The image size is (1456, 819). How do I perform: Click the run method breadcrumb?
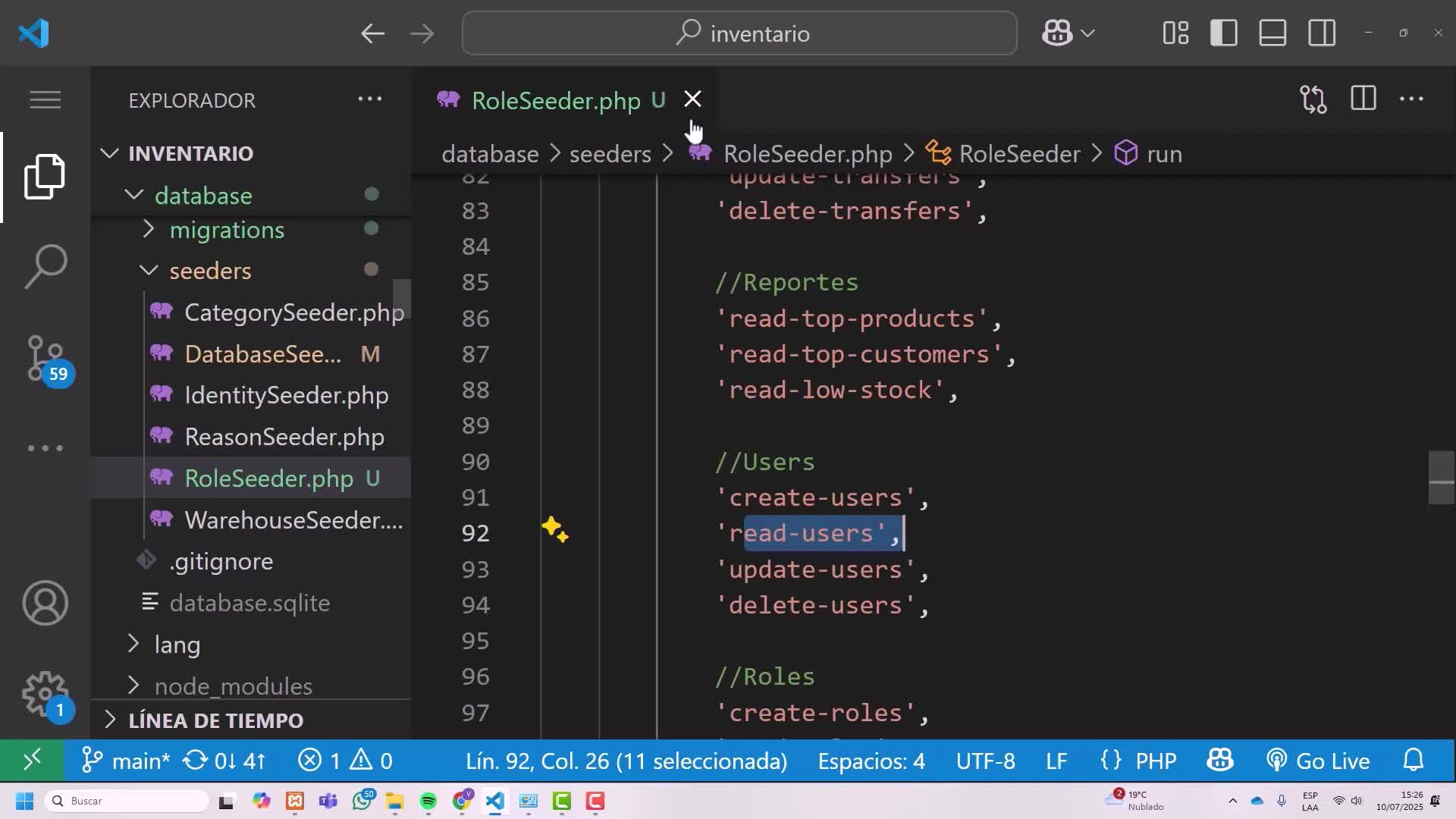pos(1164,154)
